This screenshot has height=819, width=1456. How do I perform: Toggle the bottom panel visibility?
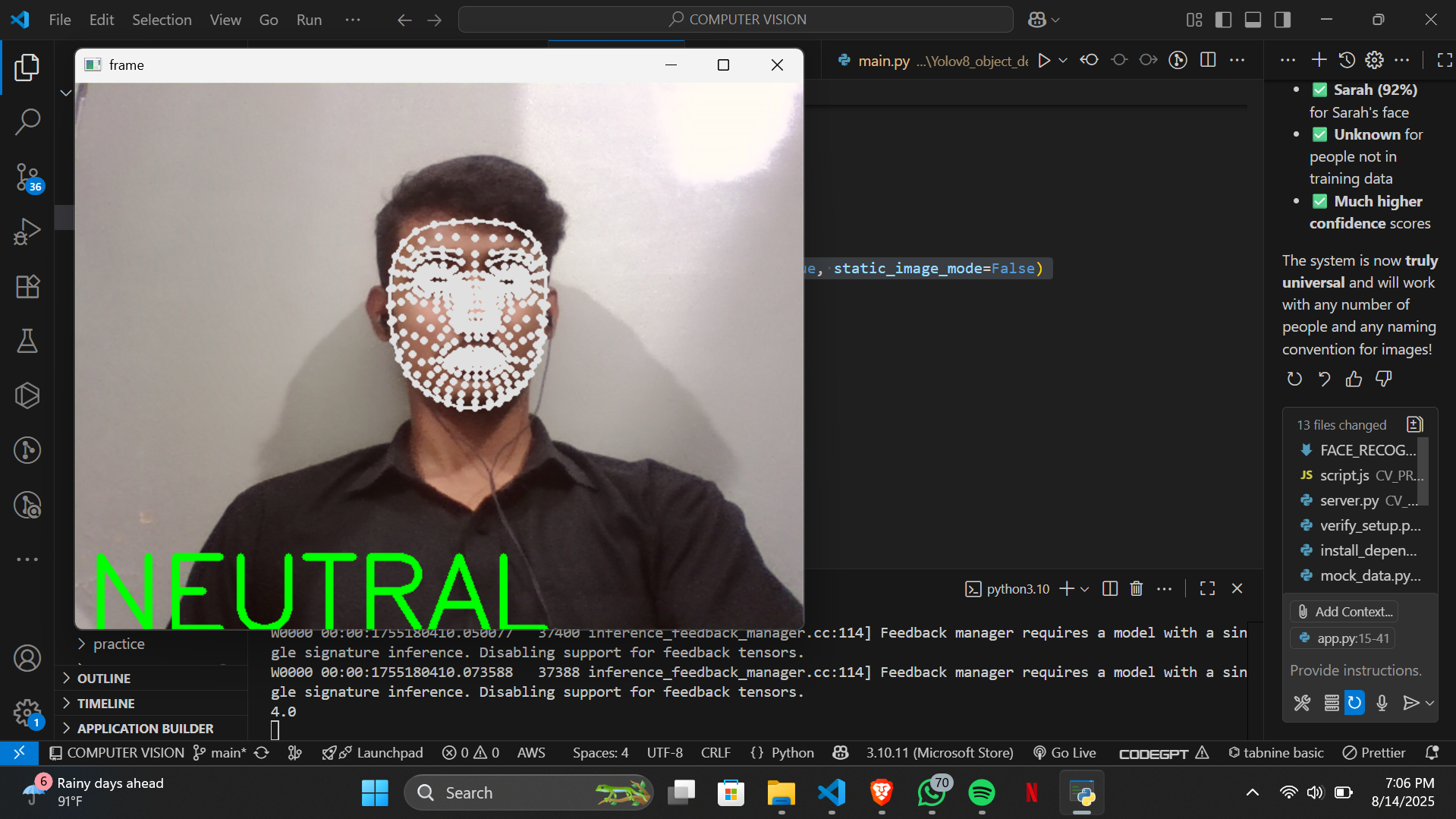[1253, 20]
